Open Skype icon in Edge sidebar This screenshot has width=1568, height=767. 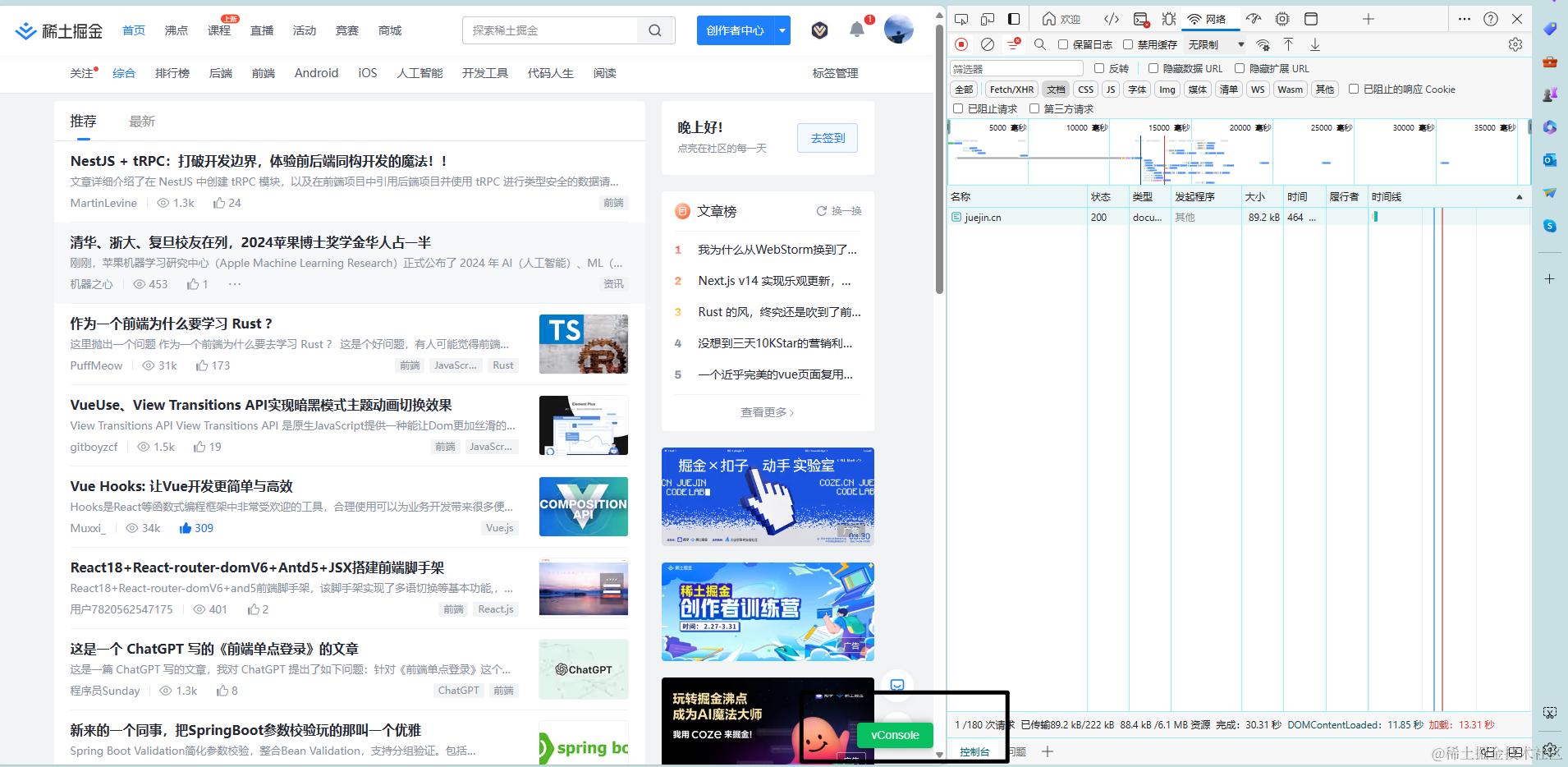point(1550,226)
